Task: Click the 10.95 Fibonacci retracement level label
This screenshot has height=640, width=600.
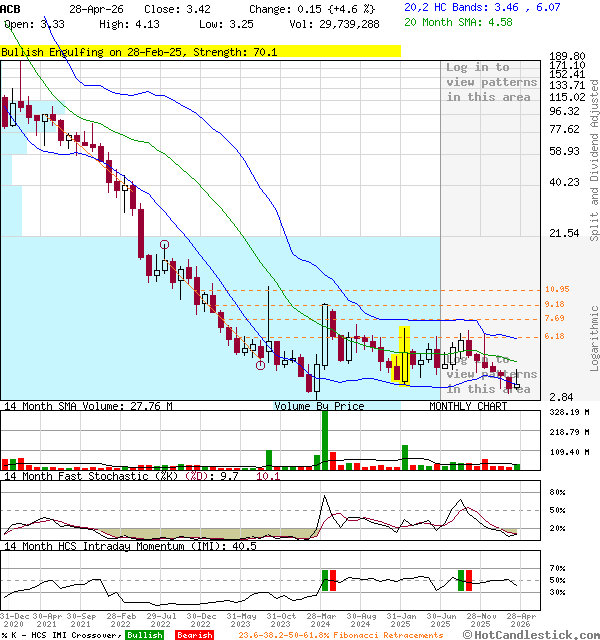Action: [557, 289]
